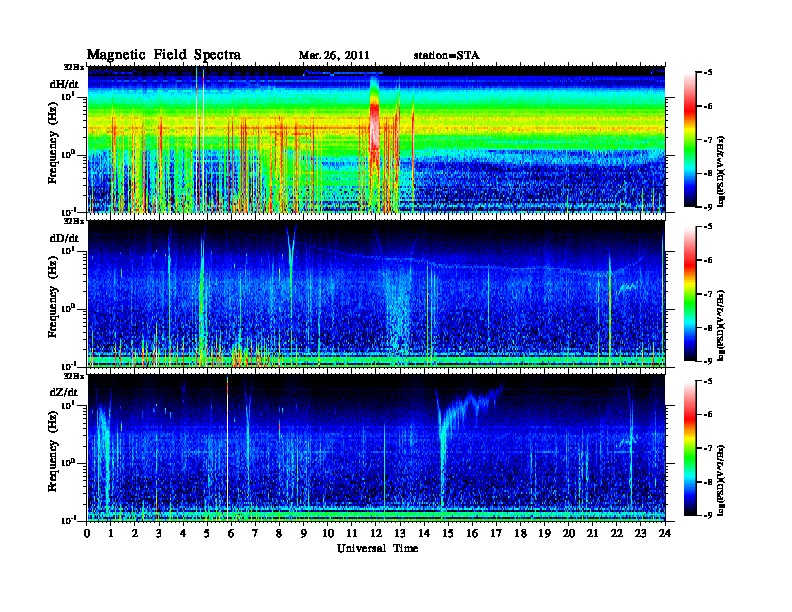Click the dZ/dt panel label
The image size is (792, 612).
point(64,392)
